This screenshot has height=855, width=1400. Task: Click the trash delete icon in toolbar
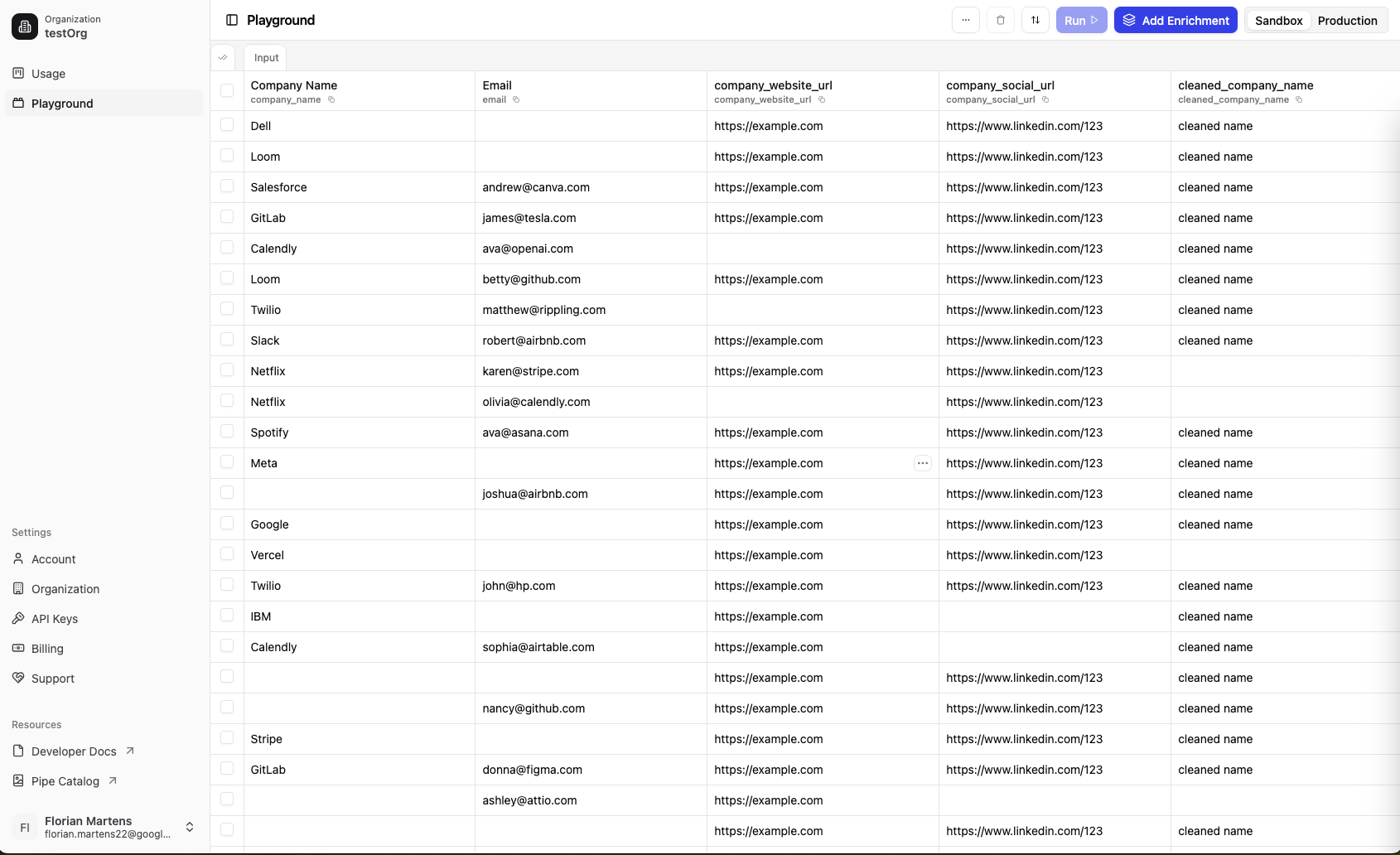(1001, 20)
